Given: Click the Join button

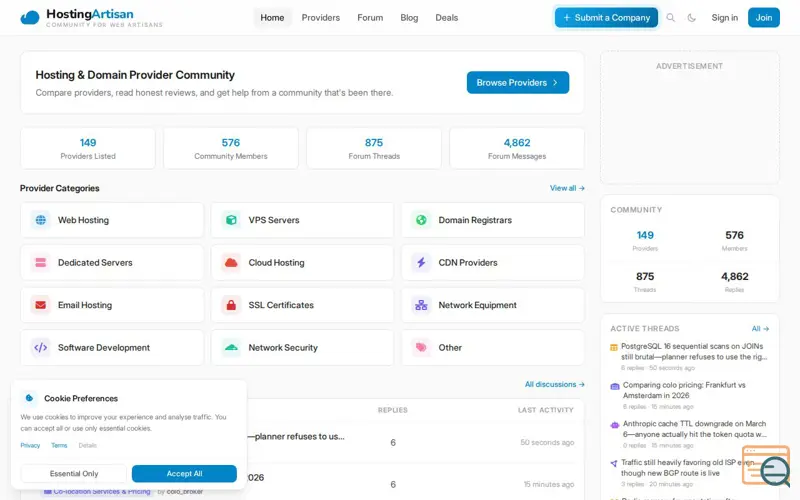Looking at the screenshot, I should coord(764,18).
